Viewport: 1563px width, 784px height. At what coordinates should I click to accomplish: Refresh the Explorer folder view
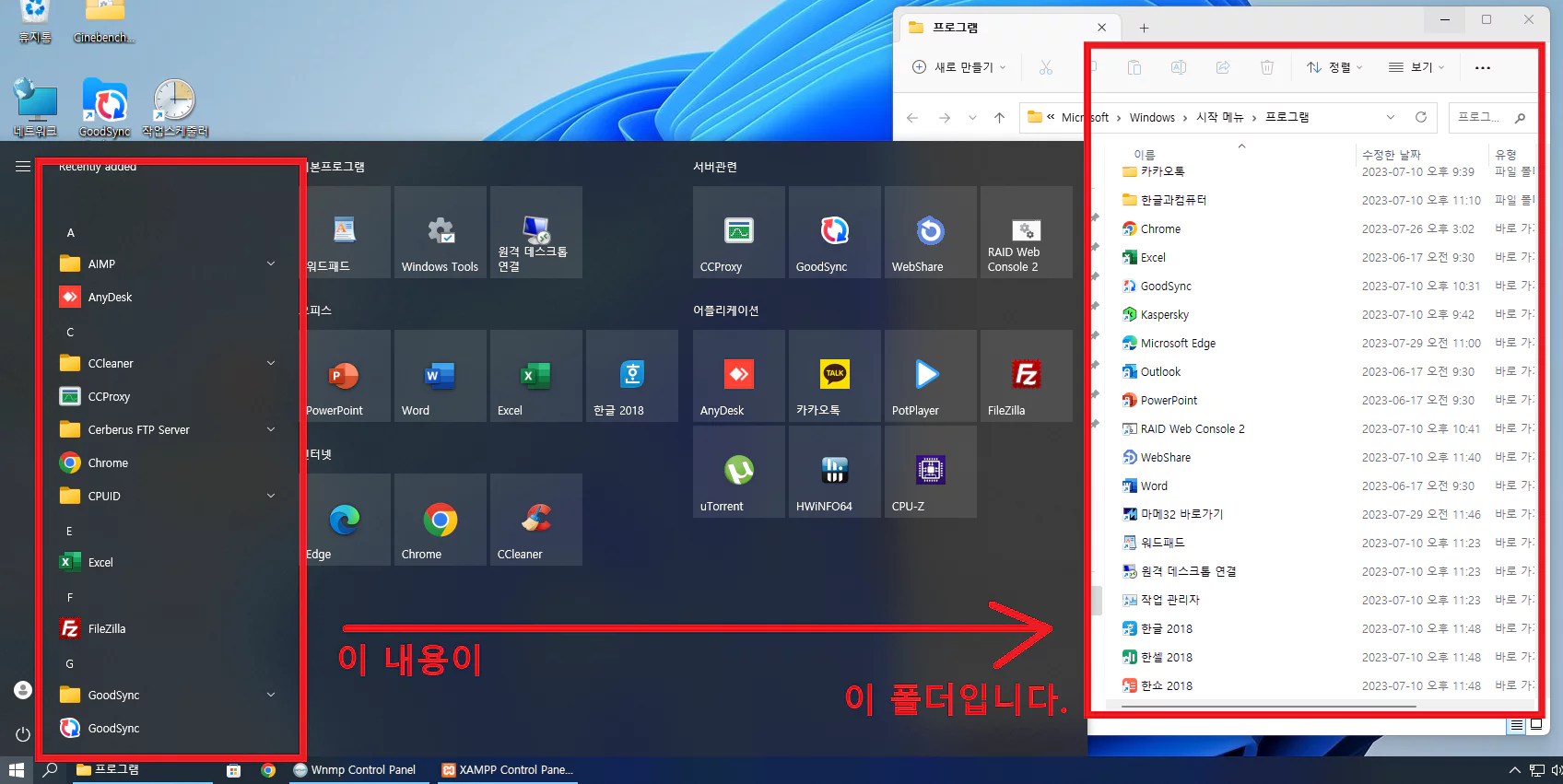pyautogui.click(x=1421, y=117)
